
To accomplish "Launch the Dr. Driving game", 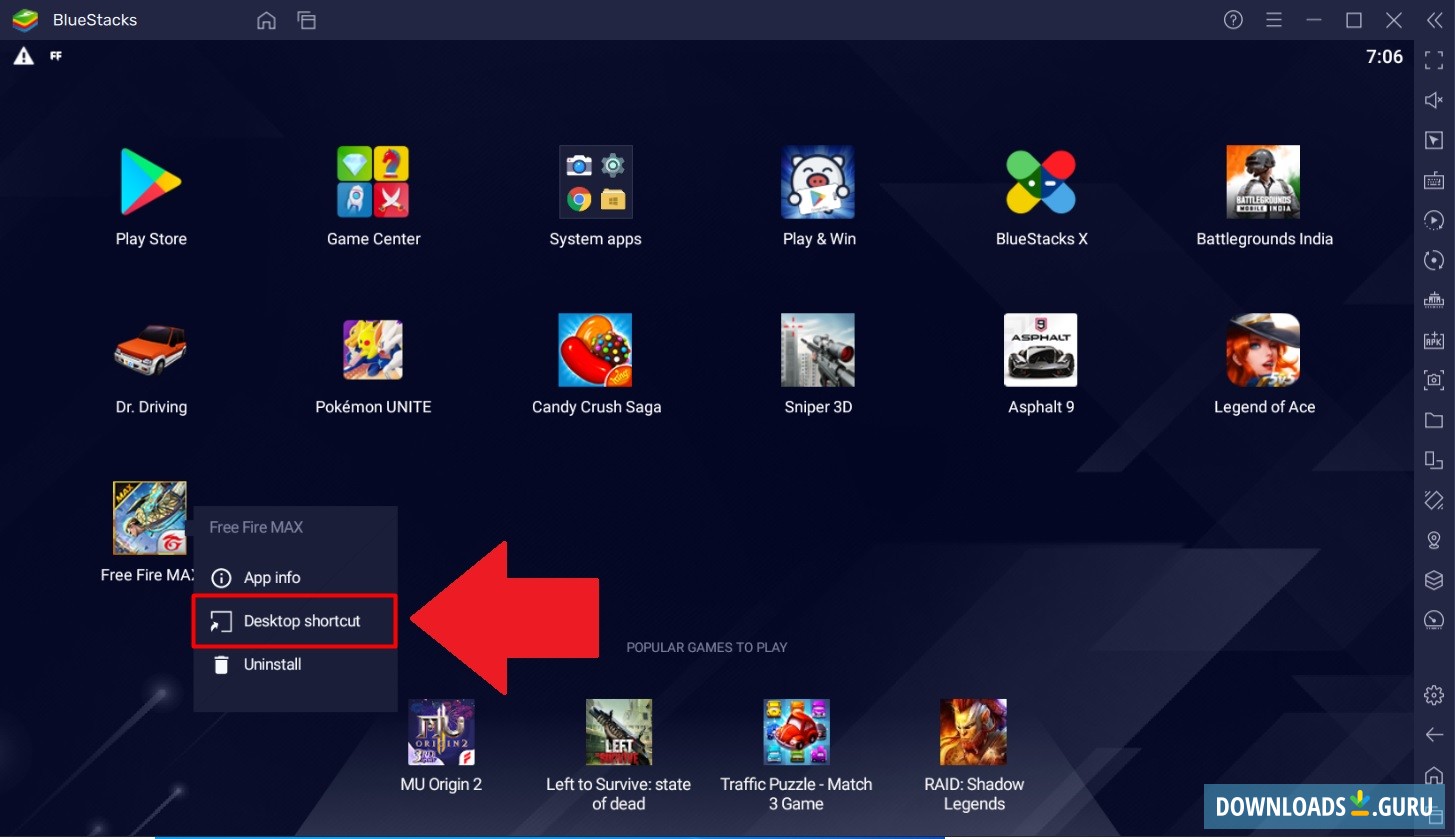I will pos(151,349).
